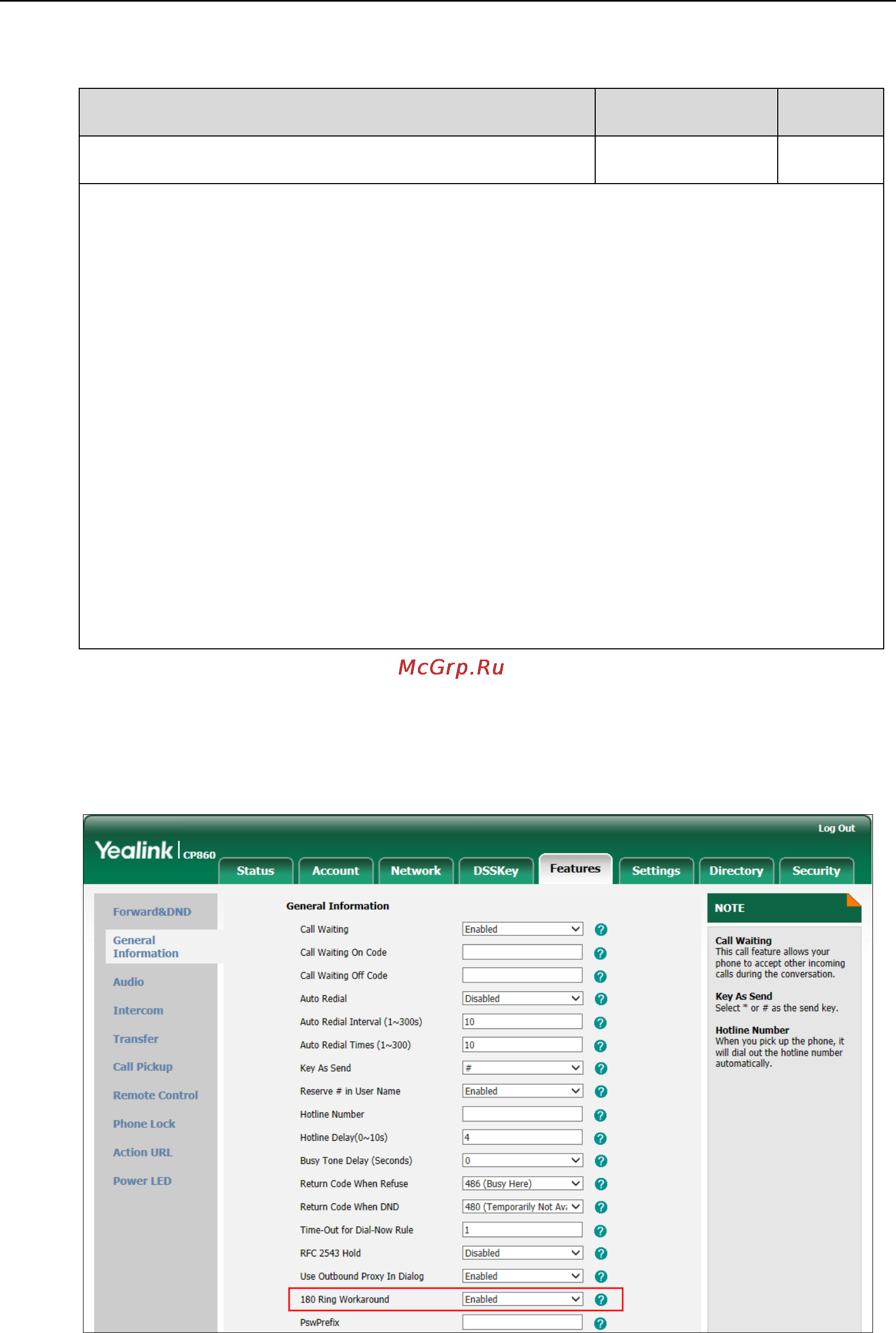This screenshot has width=896, height=1333.
Task: Open the Directory tab
Action: click(x=736, y=871)
